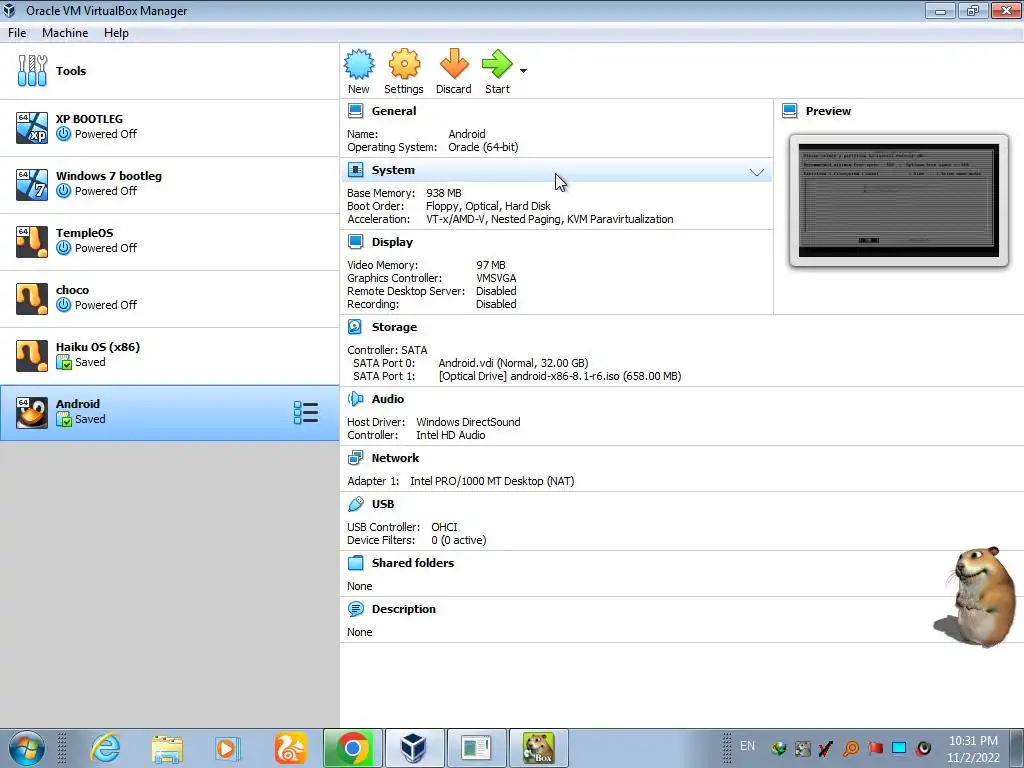Click the System chip icon
Viewport: 1024px width, 768px height.
355,170
